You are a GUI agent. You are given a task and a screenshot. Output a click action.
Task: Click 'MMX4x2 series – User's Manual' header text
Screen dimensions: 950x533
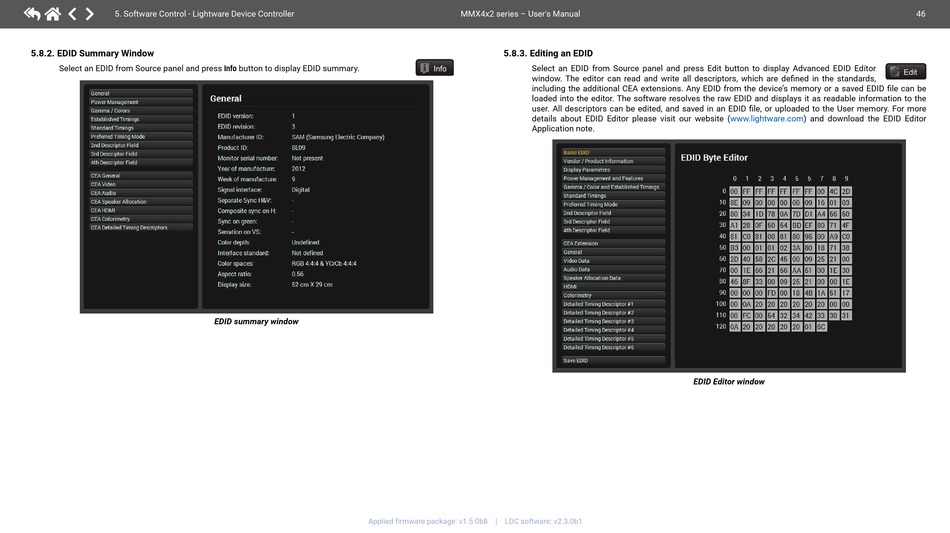click(520, 13)
